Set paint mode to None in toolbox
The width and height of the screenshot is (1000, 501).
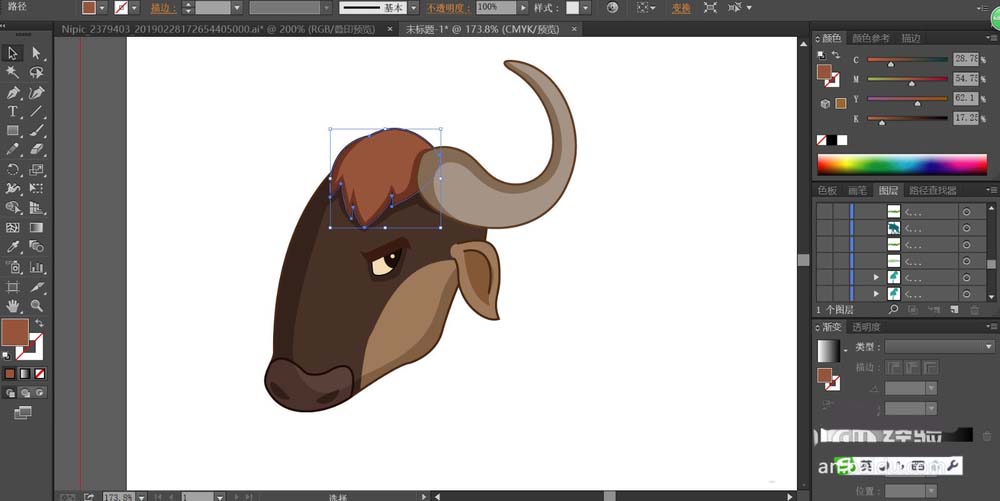click(x=40, y=374)
